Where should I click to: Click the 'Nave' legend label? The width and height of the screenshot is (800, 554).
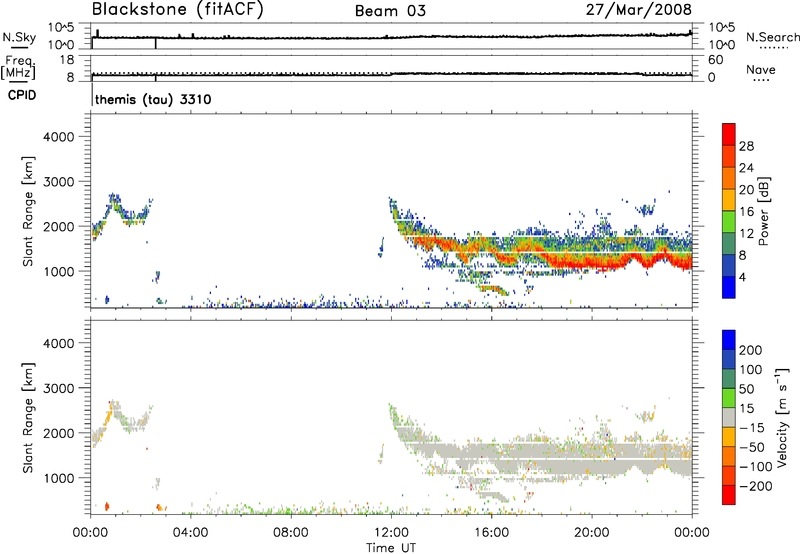(761, 69)
